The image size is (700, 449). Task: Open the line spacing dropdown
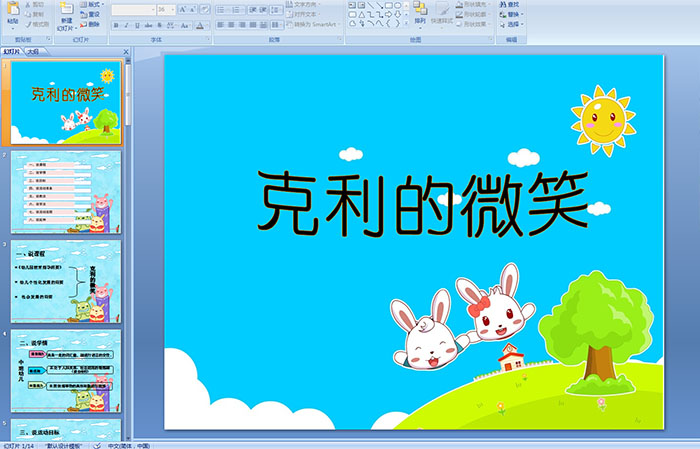276,10
